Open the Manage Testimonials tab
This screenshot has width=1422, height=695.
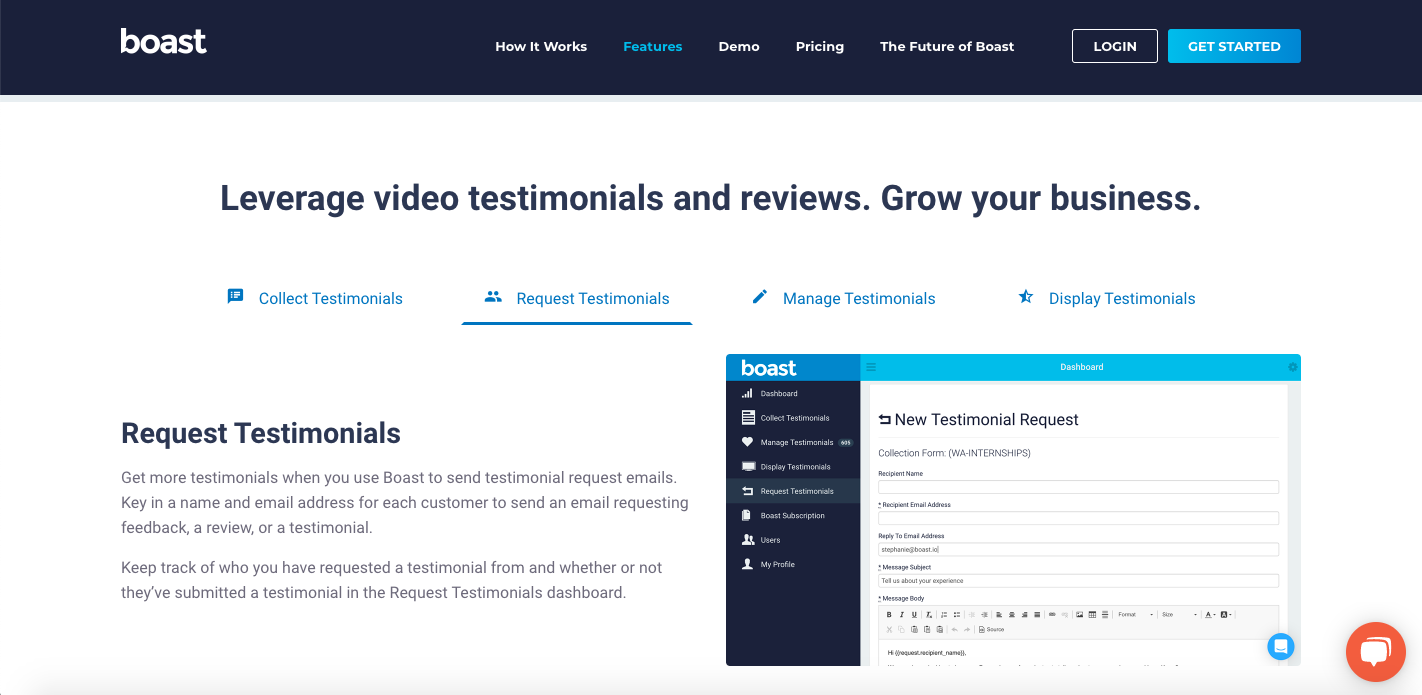pyautogui.click(x=844, y=298)
